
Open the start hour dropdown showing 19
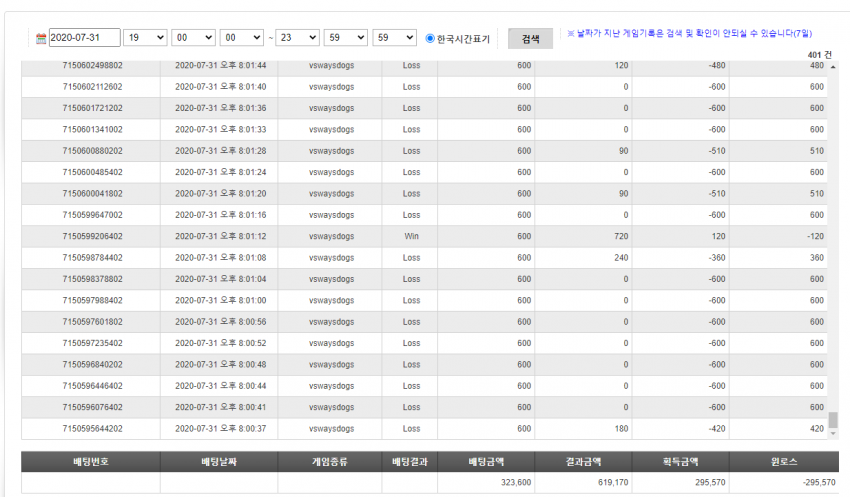coord(145,37)
